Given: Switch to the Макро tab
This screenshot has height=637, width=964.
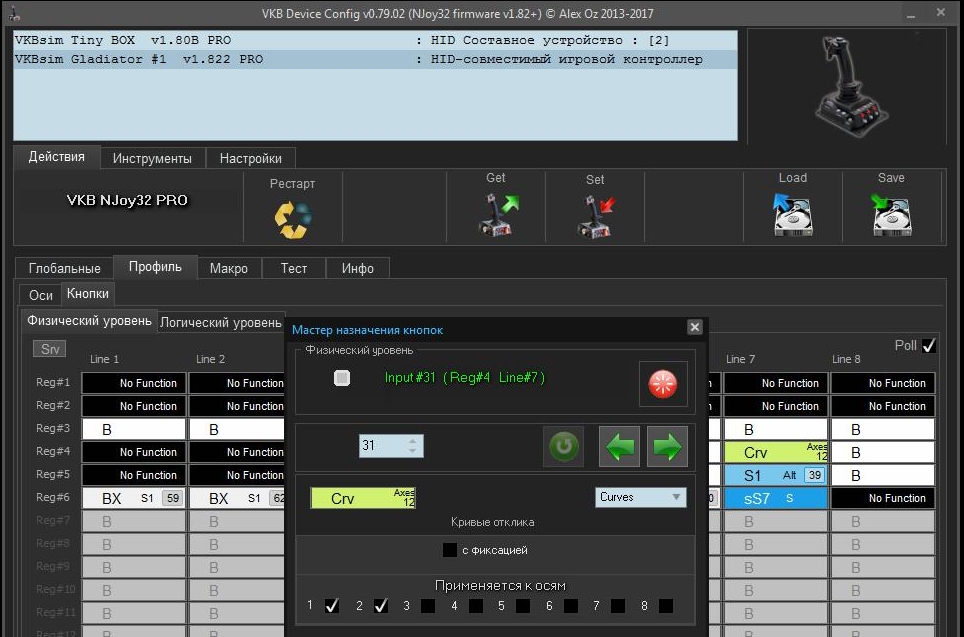Looking at the screenshot, I should tap(229, 268).
